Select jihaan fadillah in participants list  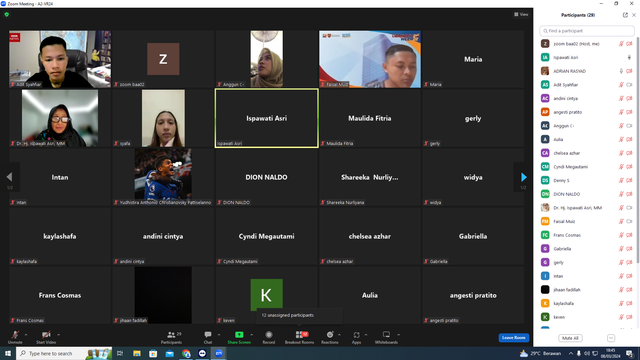[x=587, y=290]
